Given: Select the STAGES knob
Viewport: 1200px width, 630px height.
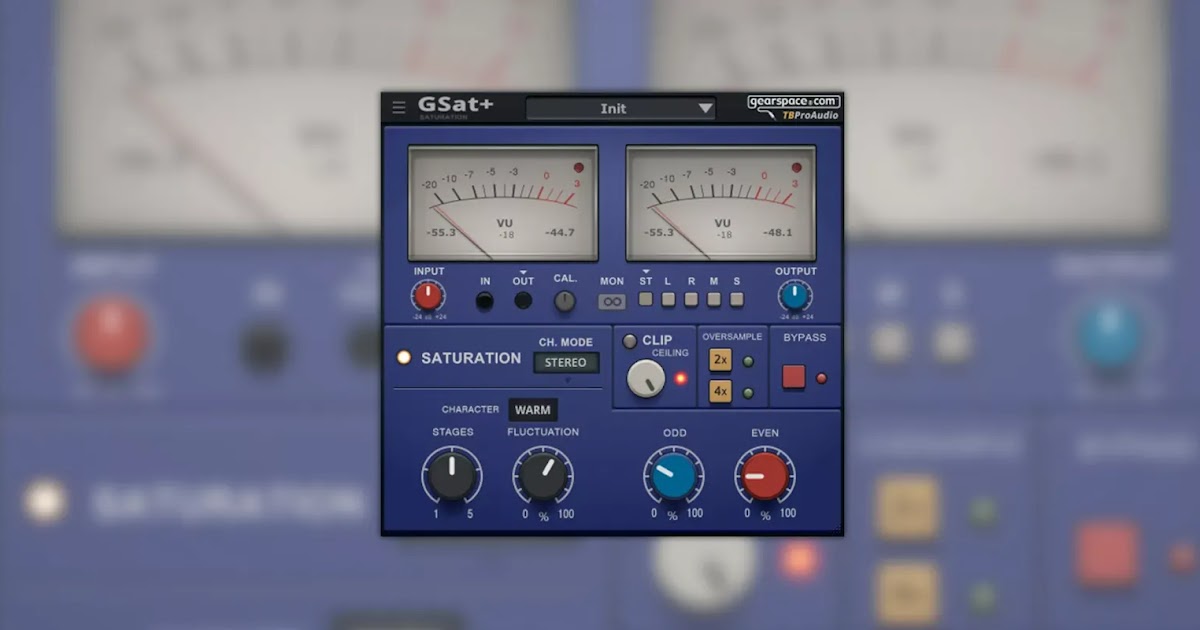Looking at the screenshot, I should pyautogui.click(x=453, y=477).
